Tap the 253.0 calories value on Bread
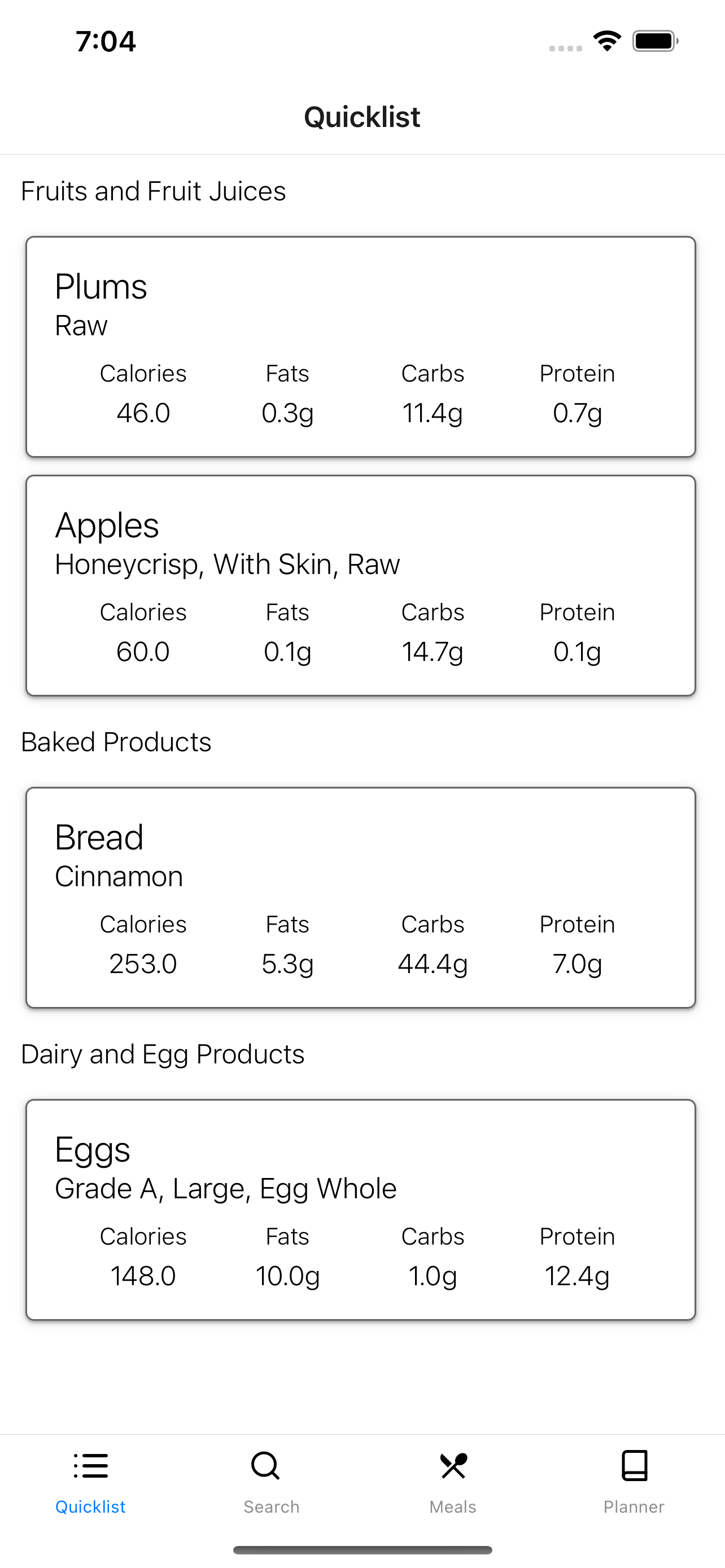725x1568 pixels. click(143, 963)
